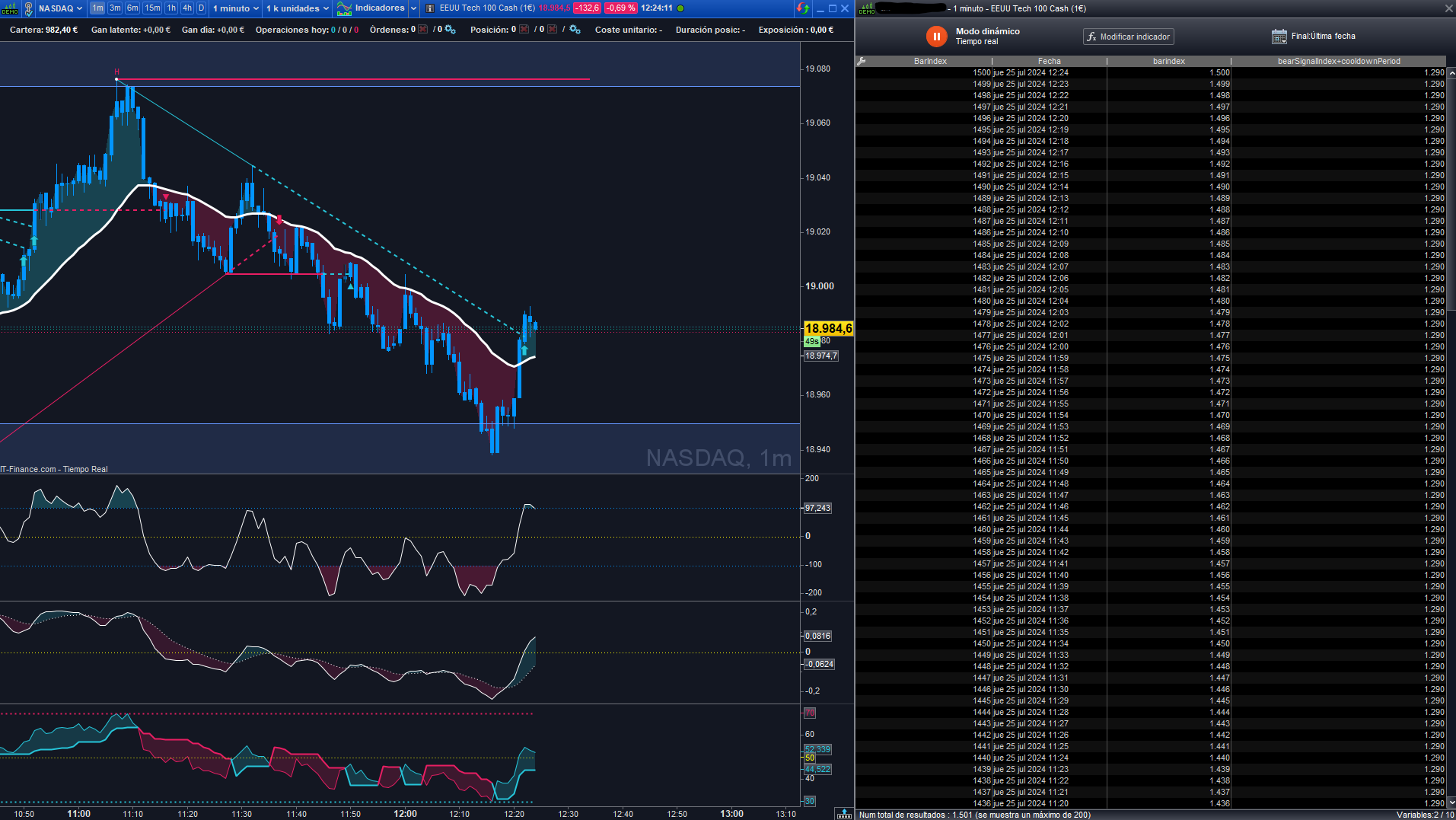Click the red down-arrow signal marker near 11:16
1456x820 pixels.
166,197
